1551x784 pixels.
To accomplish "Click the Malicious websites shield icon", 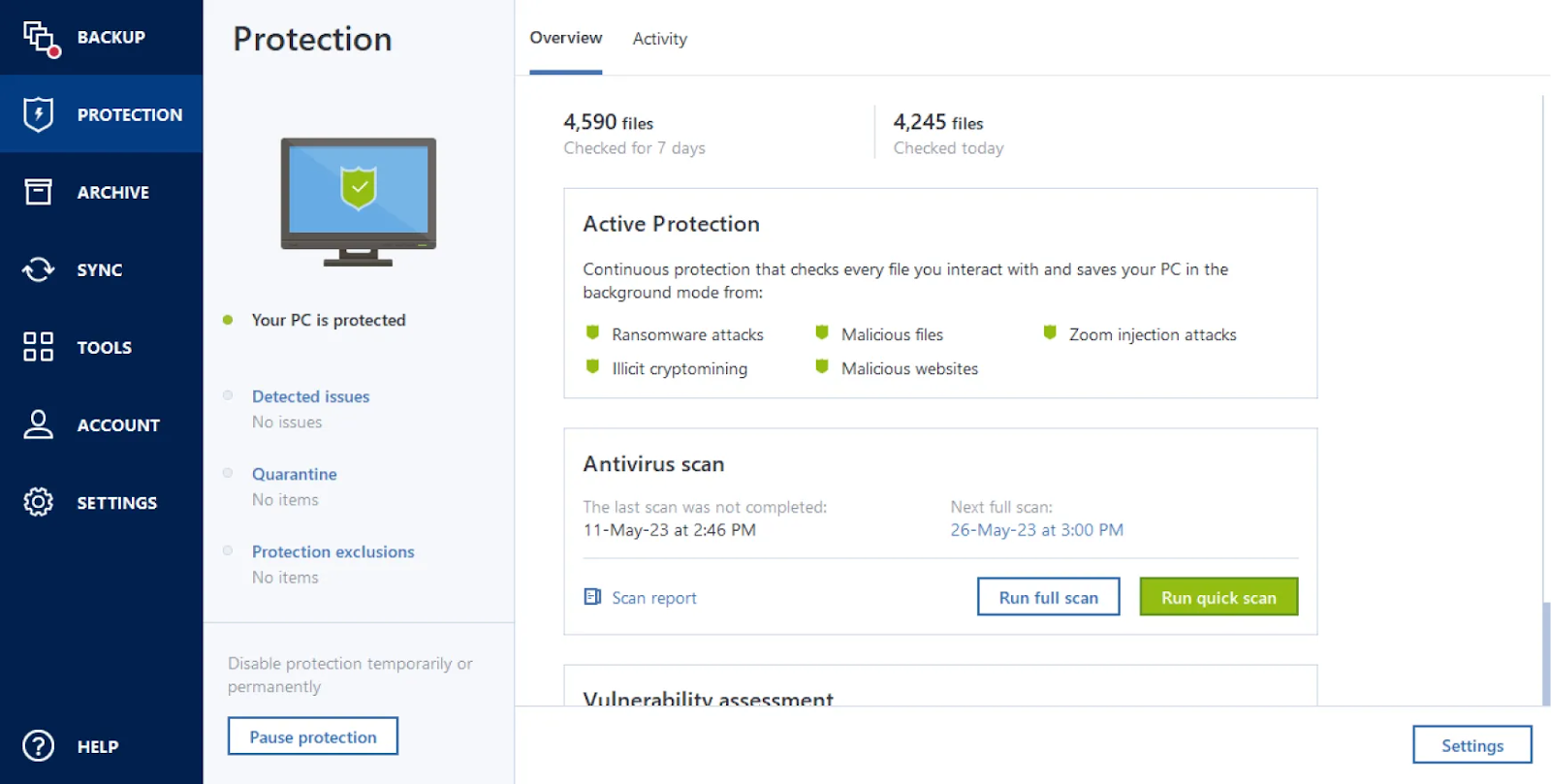I will pos(822,367).
